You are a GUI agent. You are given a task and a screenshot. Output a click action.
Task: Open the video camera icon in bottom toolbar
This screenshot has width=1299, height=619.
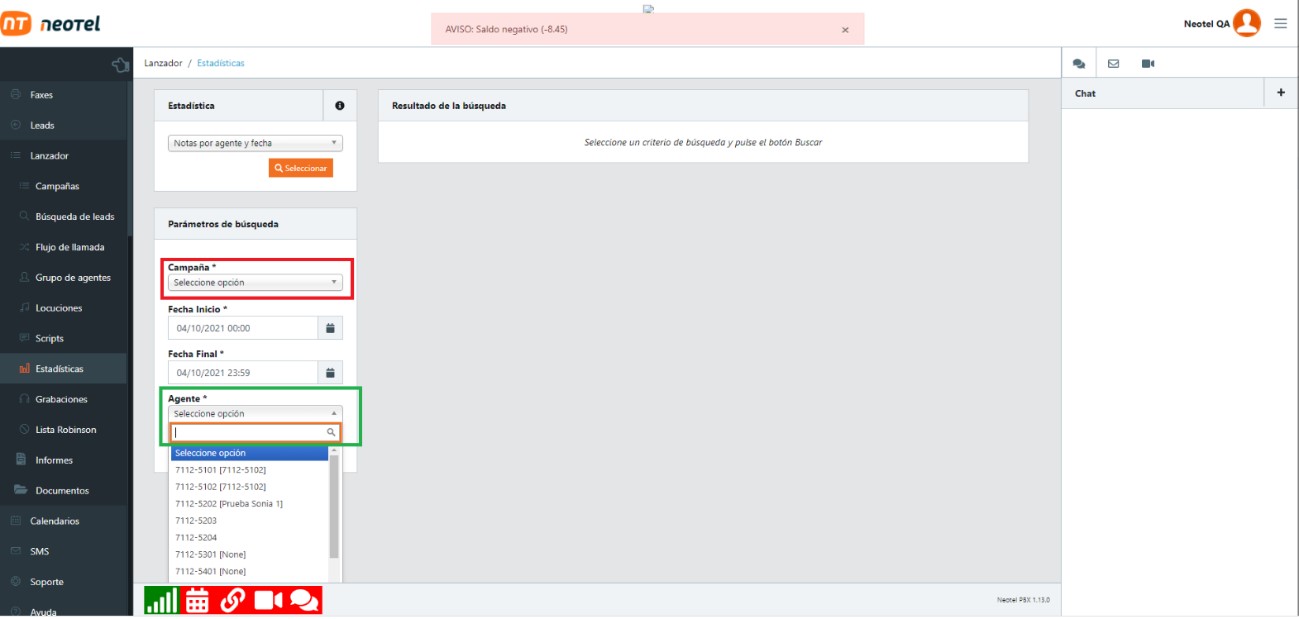coord(268,600)
